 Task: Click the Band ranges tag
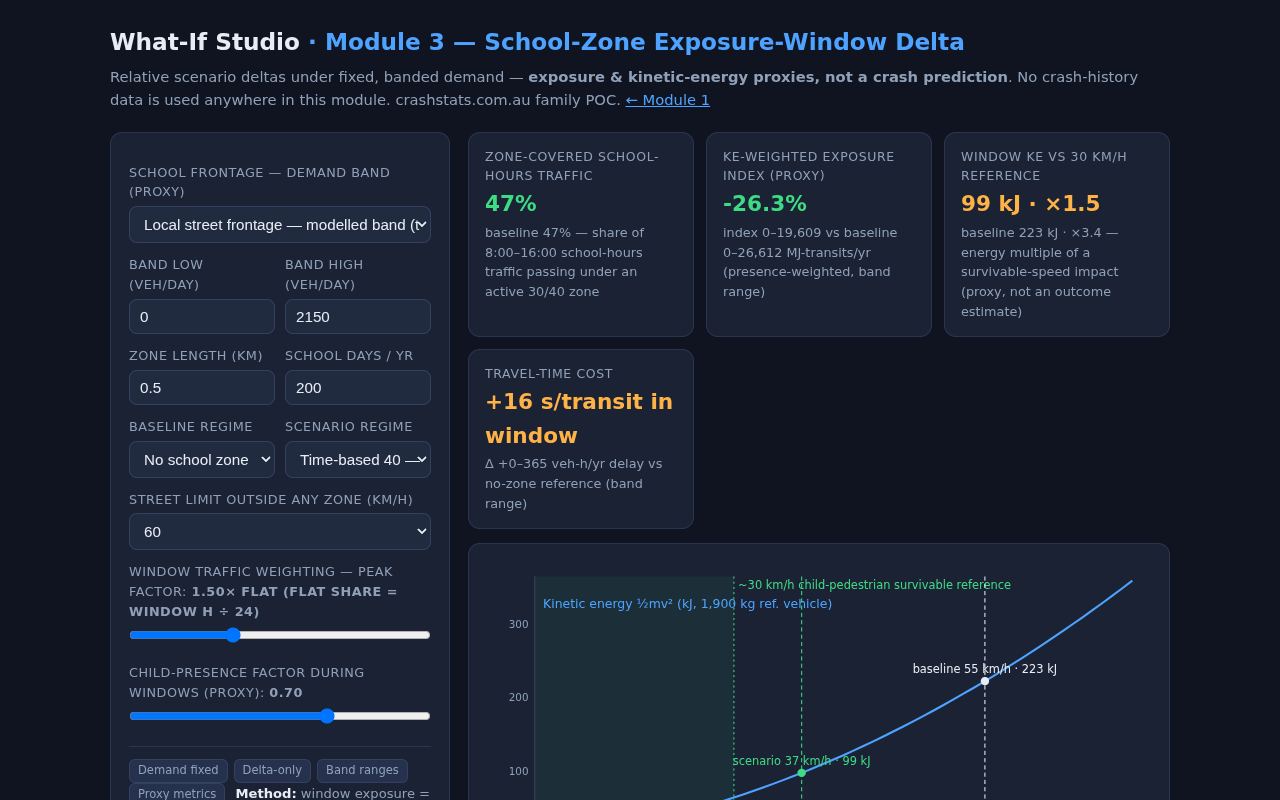click(x=362, y=770)
